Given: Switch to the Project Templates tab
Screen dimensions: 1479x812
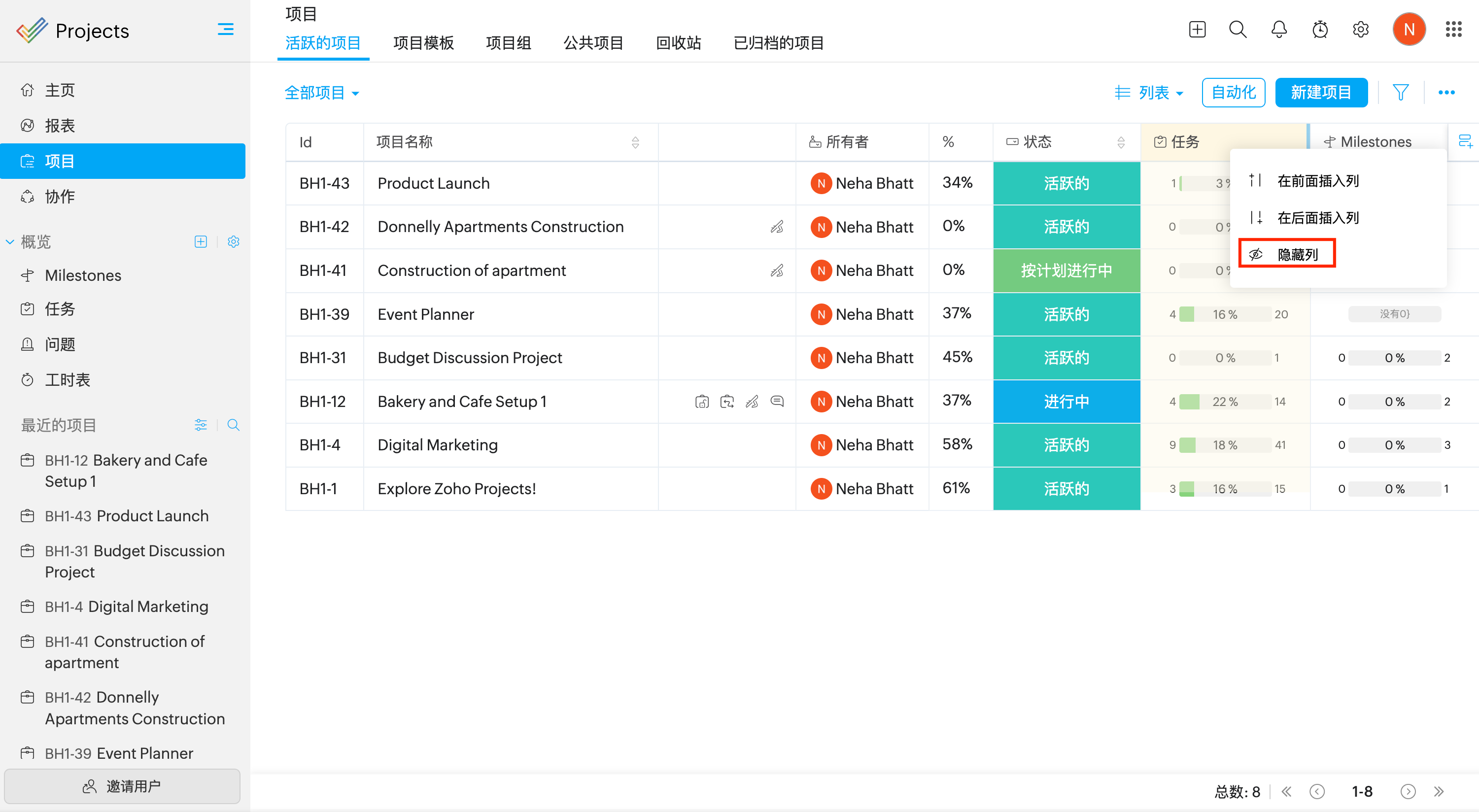Looking at the screenshot, I should (x=423, y=43).
